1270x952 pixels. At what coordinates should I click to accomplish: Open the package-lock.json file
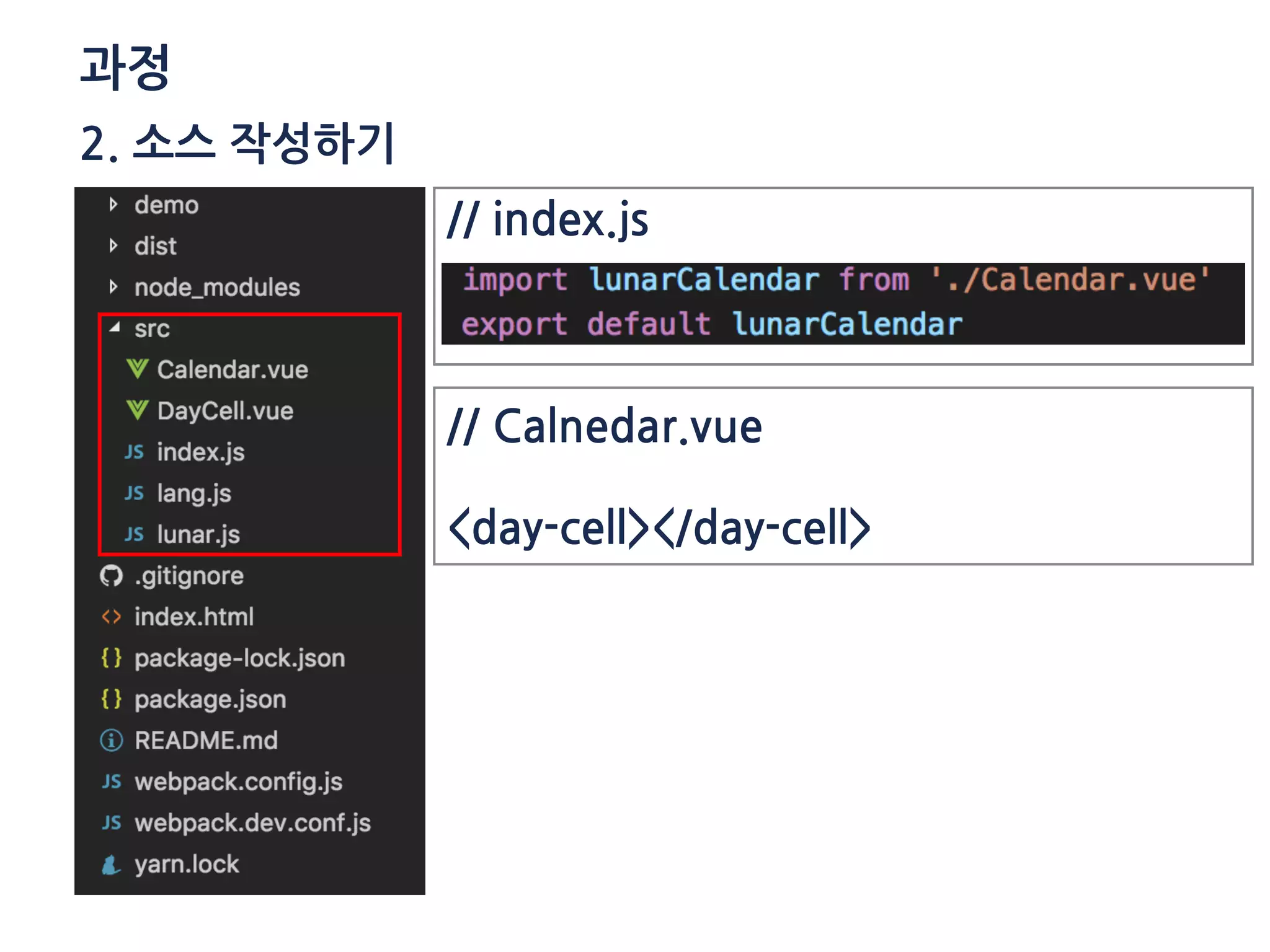click(239, 658)
